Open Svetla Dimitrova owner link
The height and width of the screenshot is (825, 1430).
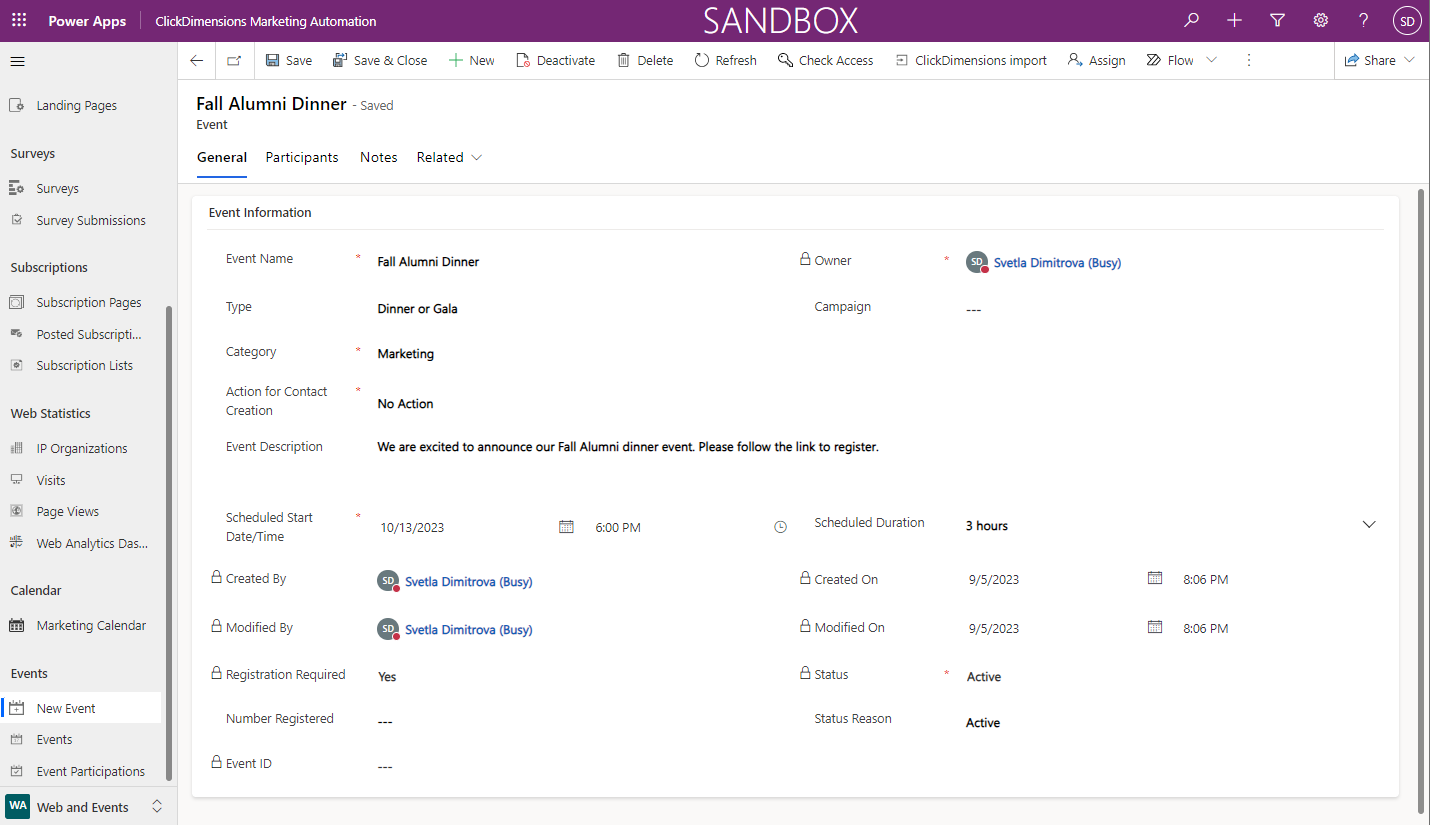[1057, 263]
